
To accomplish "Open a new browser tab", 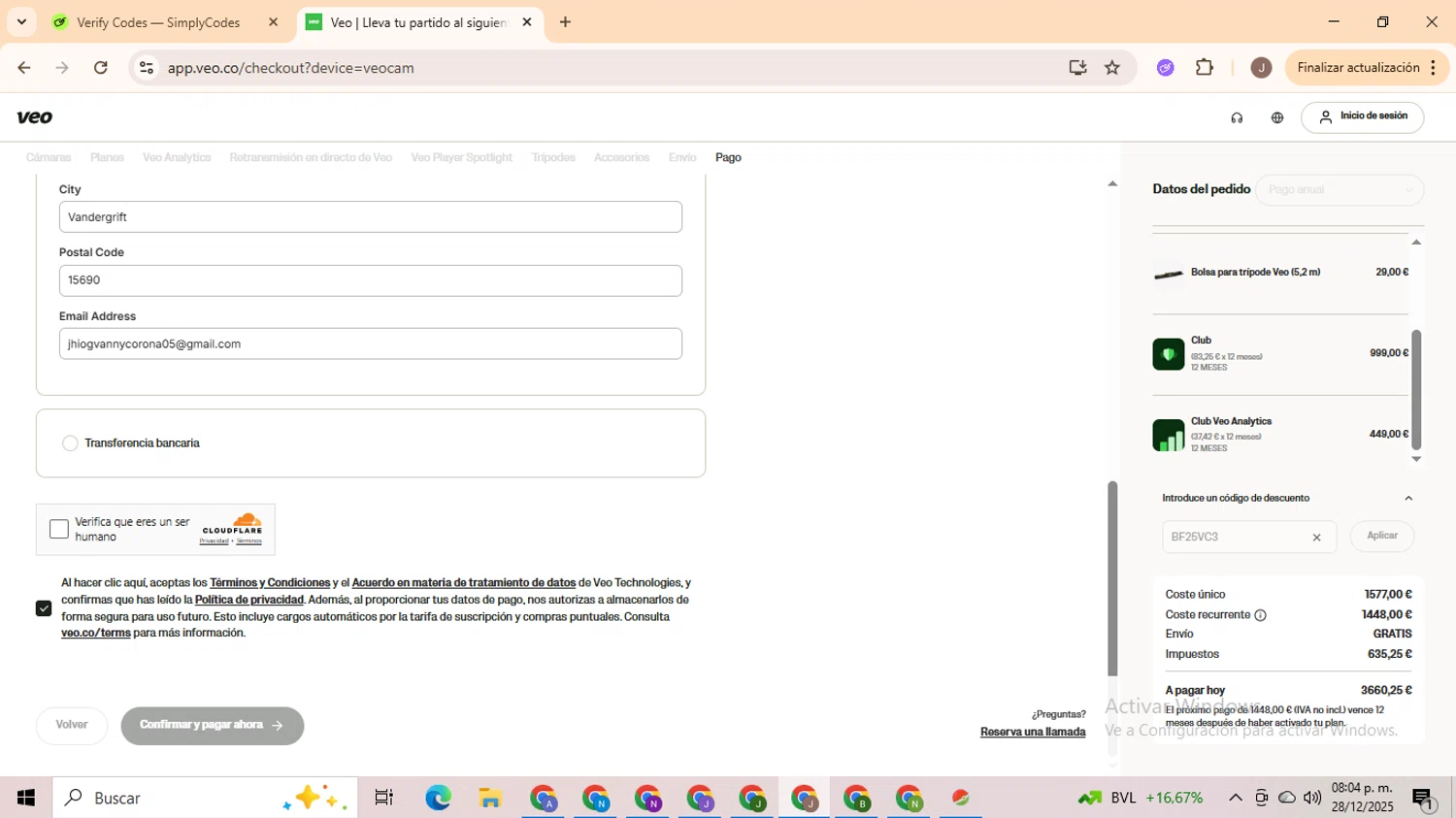I will (x=566, y=22).
